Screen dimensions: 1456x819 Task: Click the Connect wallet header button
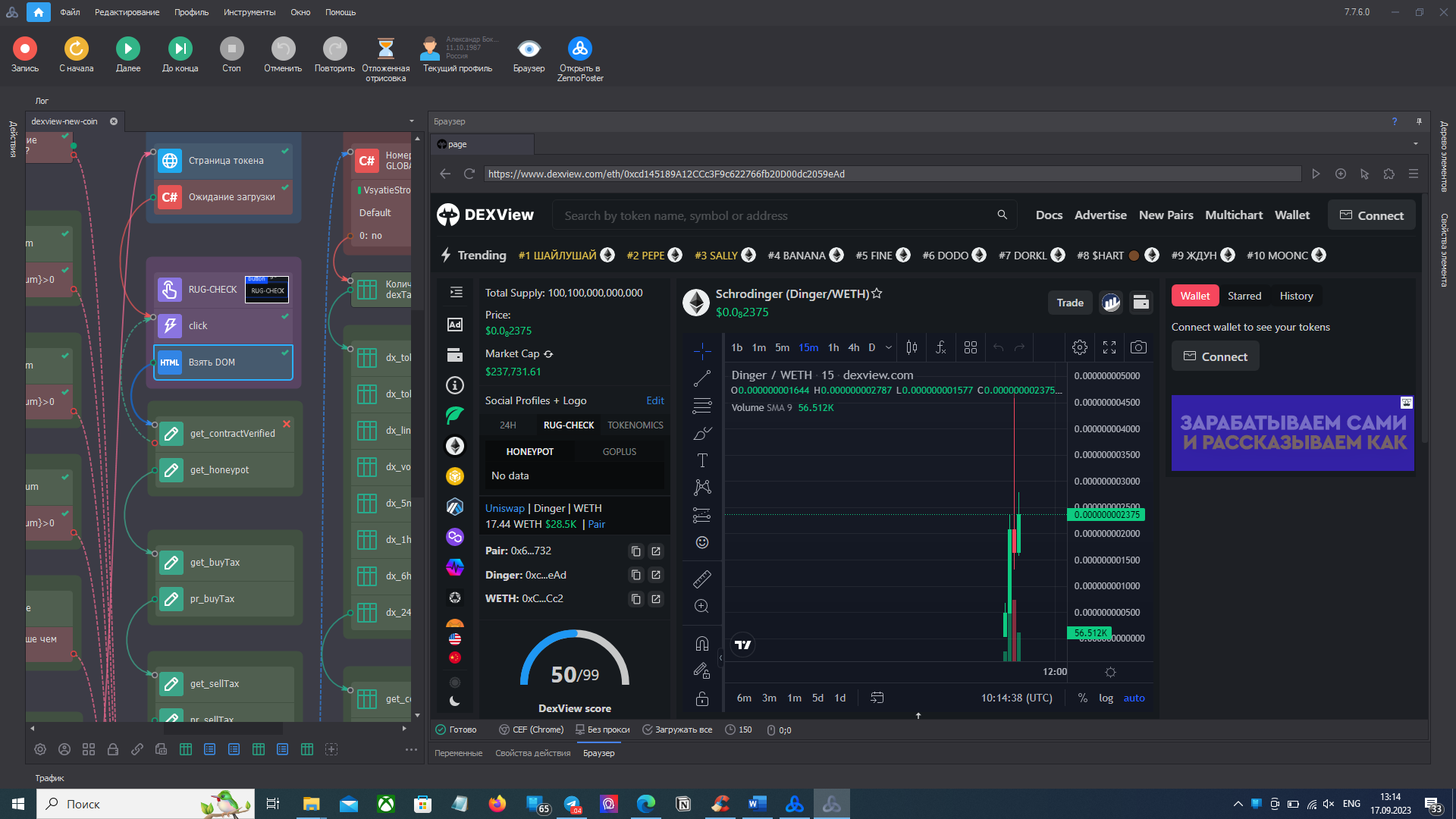[x=1371, y=215]
